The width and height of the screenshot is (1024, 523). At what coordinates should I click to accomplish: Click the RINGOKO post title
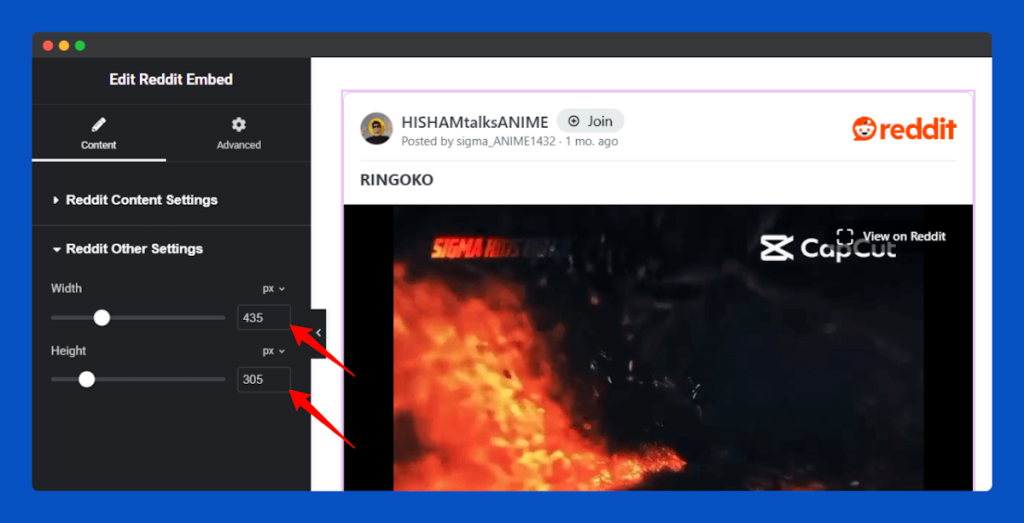click(x=396, y=180)
